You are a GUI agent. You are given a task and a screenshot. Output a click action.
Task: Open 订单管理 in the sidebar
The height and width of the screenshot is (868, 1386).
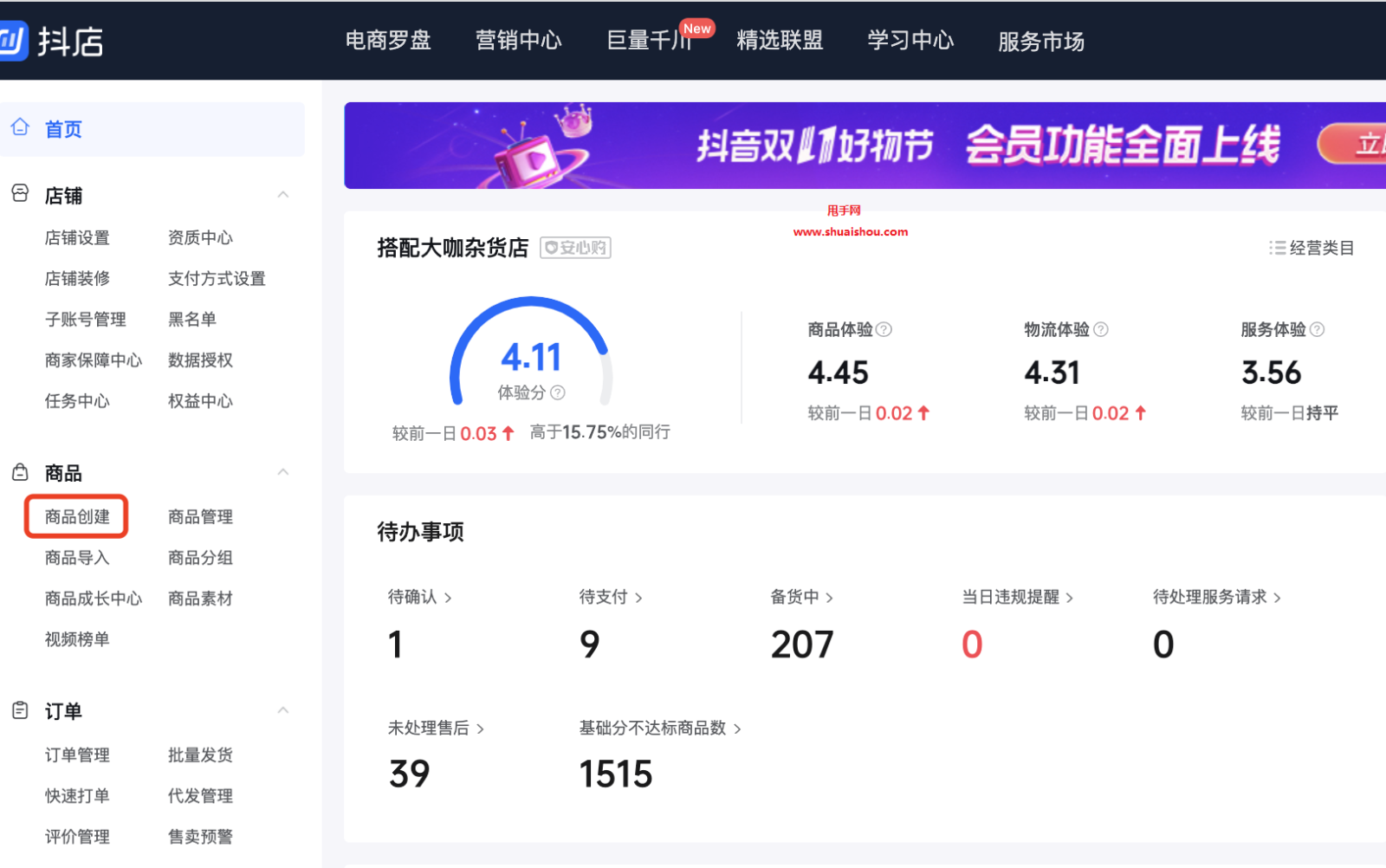[77, 755]
